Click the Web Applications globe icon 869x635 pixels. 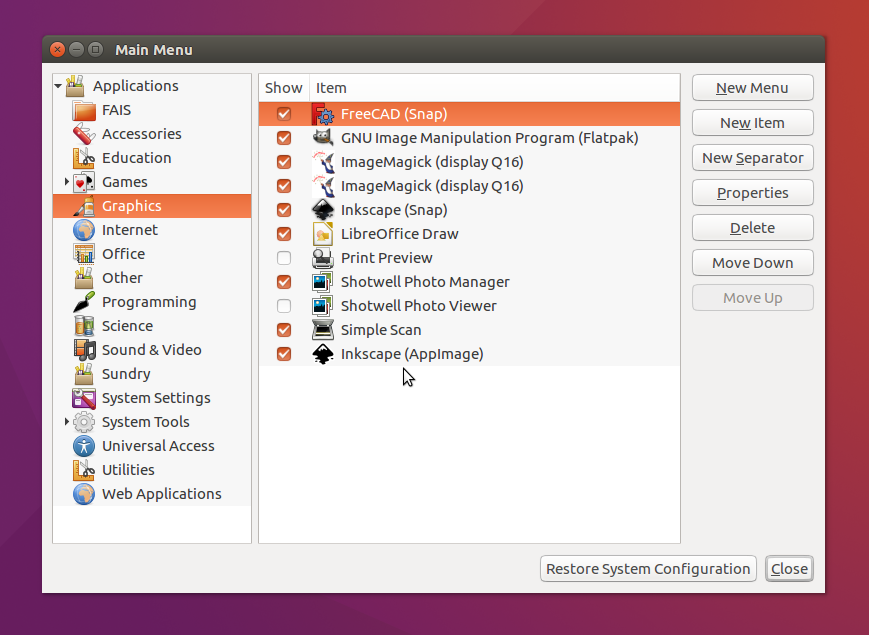click(84, 494)
